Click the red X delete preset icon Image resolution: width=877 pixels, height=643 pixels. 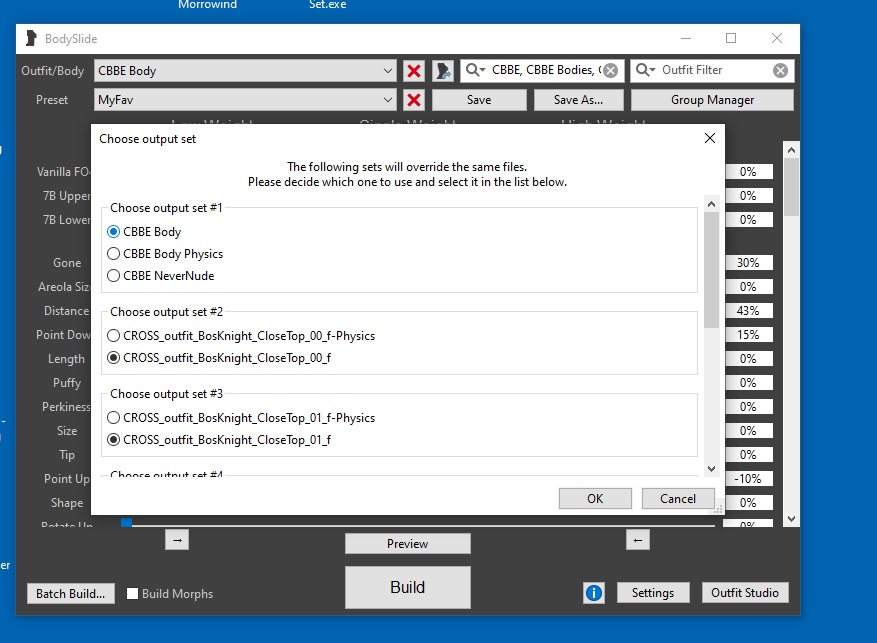point(414,100)
